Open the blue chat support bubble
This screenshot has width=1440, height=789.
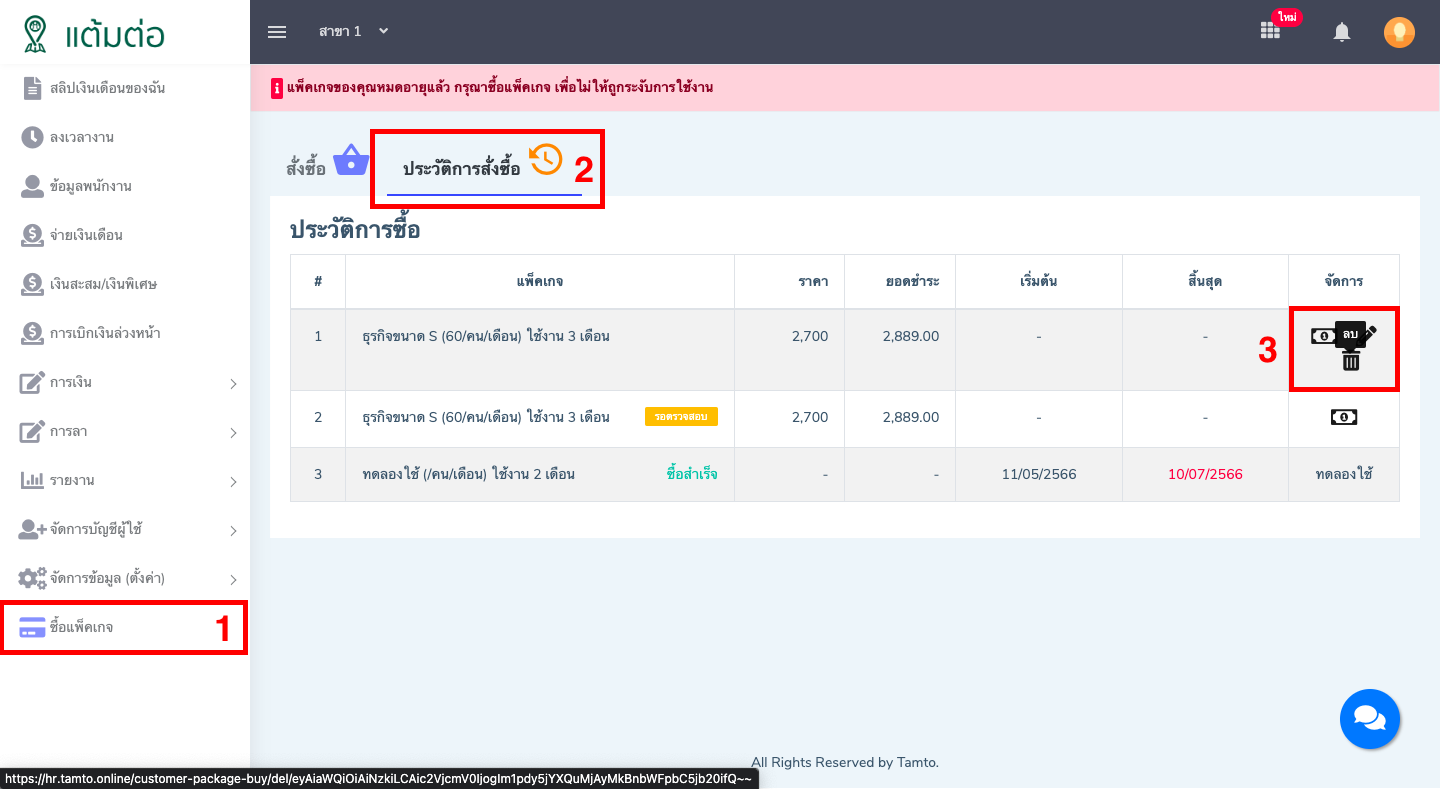click(1369, 718)
